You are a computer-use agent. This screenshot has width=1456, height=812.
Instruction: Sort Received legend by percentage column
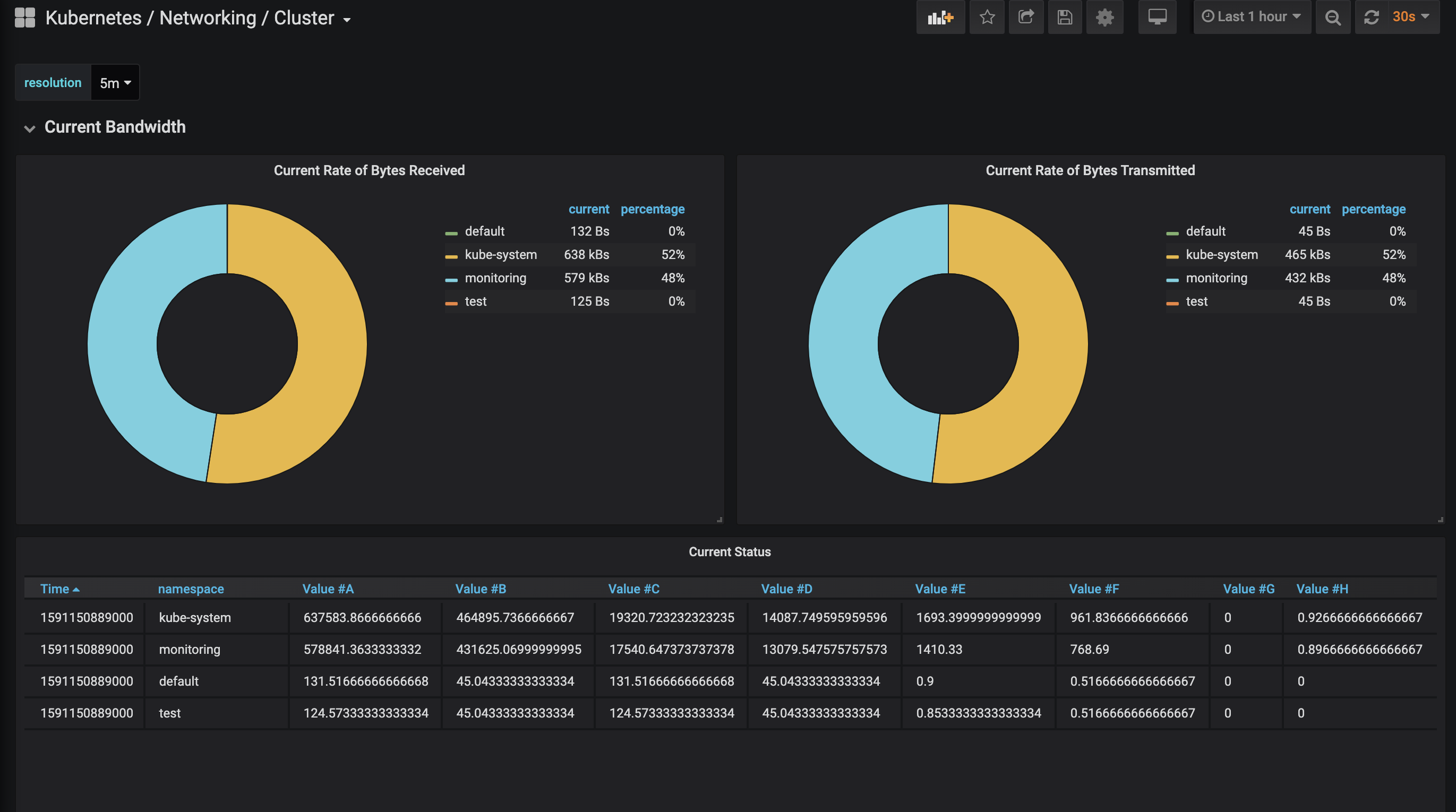[652, 209]
